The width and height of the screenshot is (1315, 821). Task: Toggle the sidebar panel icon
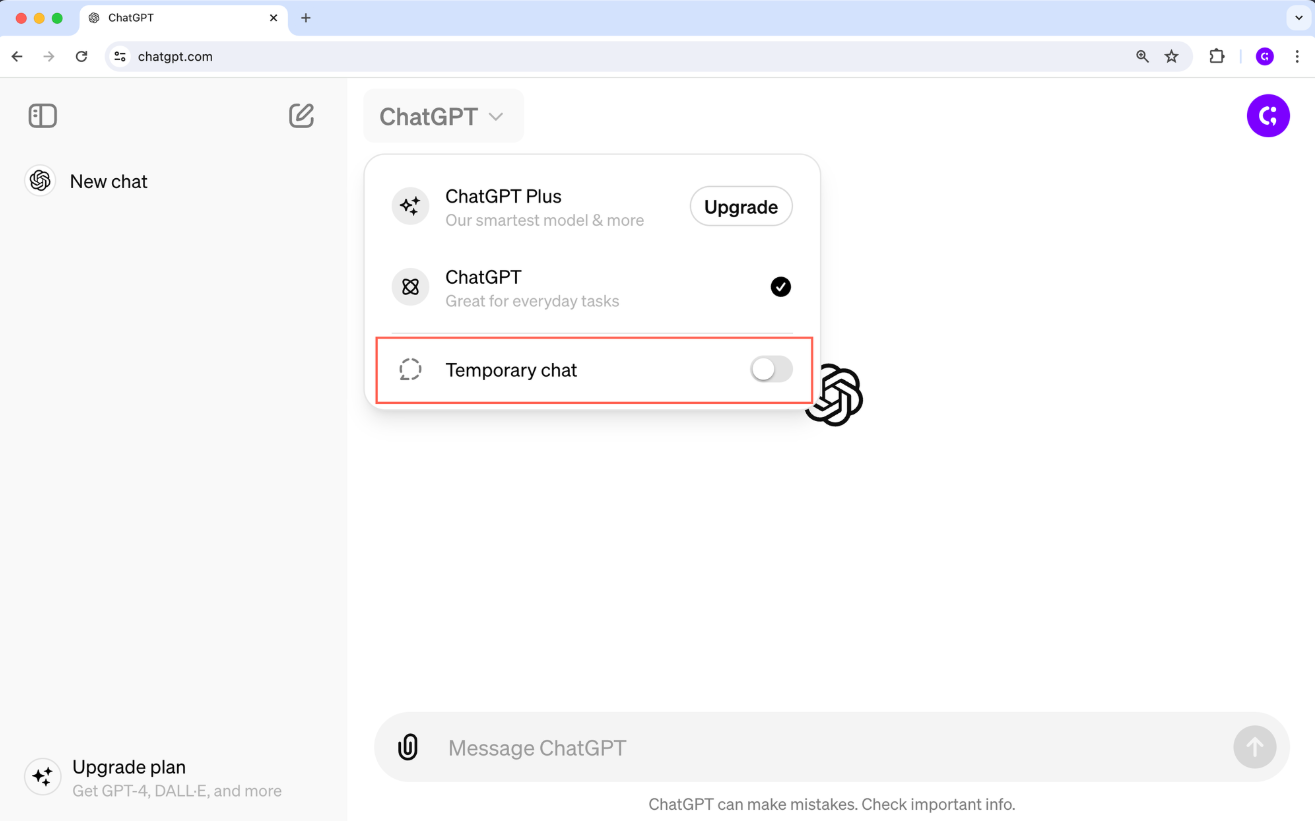pyautogui.click(x=43, y=116)
